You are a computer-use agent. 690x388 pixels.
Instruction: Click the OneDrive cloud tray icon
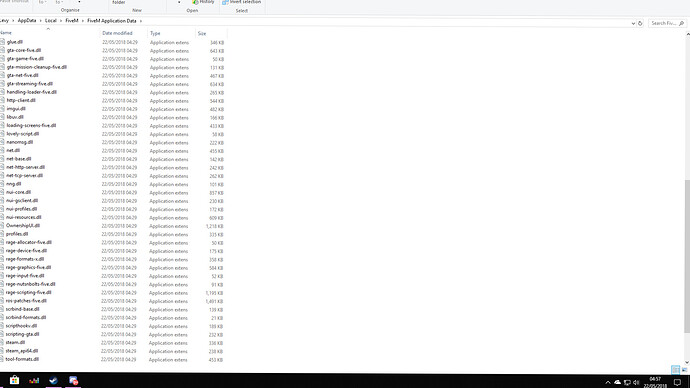[x=617, y=382]
